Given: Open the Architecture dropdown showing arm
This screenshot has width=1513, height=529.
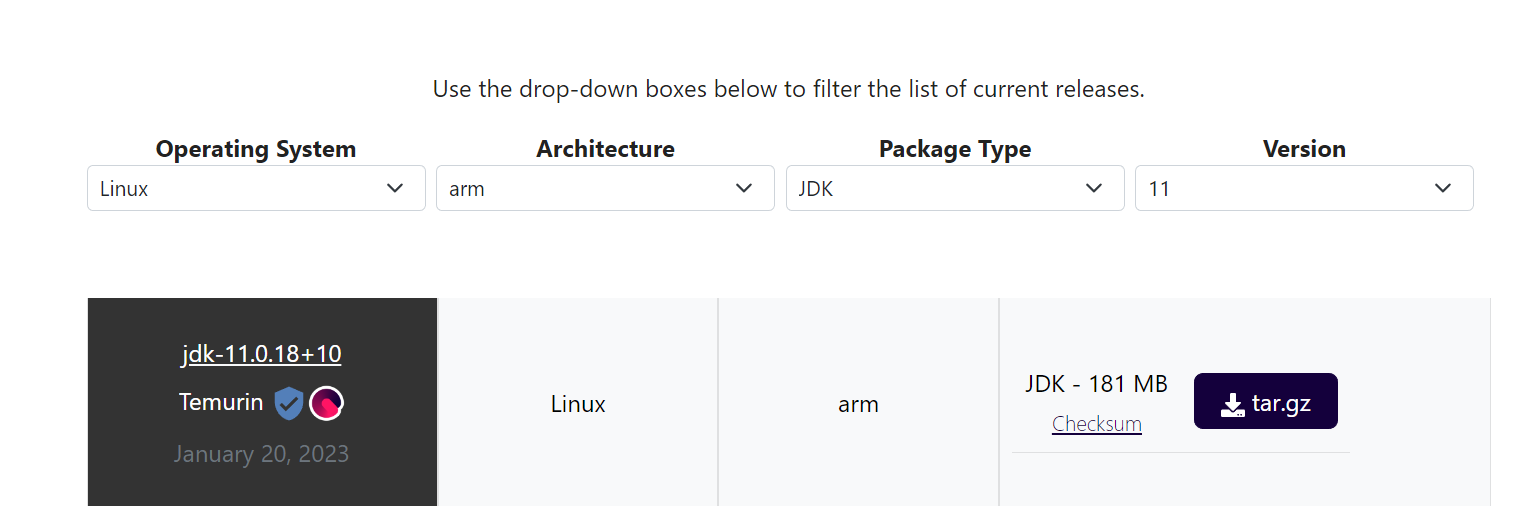Looking at the screenshot, I should [605, 188].
